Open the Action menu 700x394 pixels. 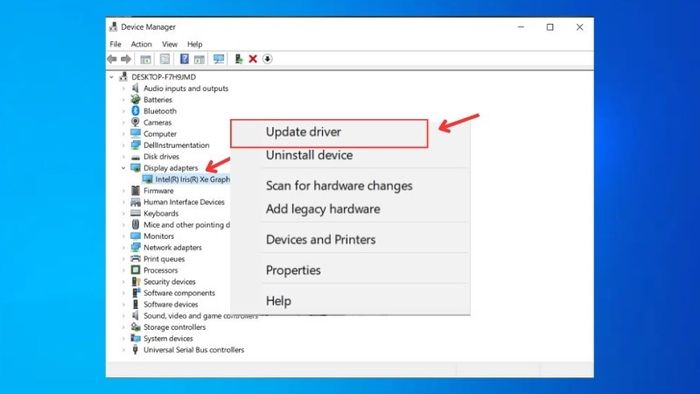[141, 44]
